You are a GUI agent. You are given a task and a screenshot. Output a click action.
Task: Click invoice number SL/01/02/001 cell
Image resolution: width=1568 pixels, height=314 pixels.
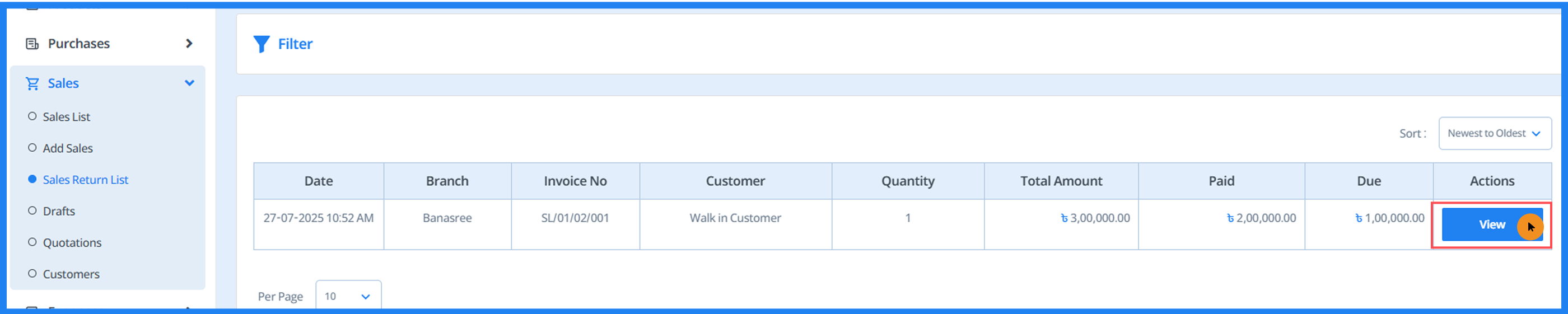575,218
